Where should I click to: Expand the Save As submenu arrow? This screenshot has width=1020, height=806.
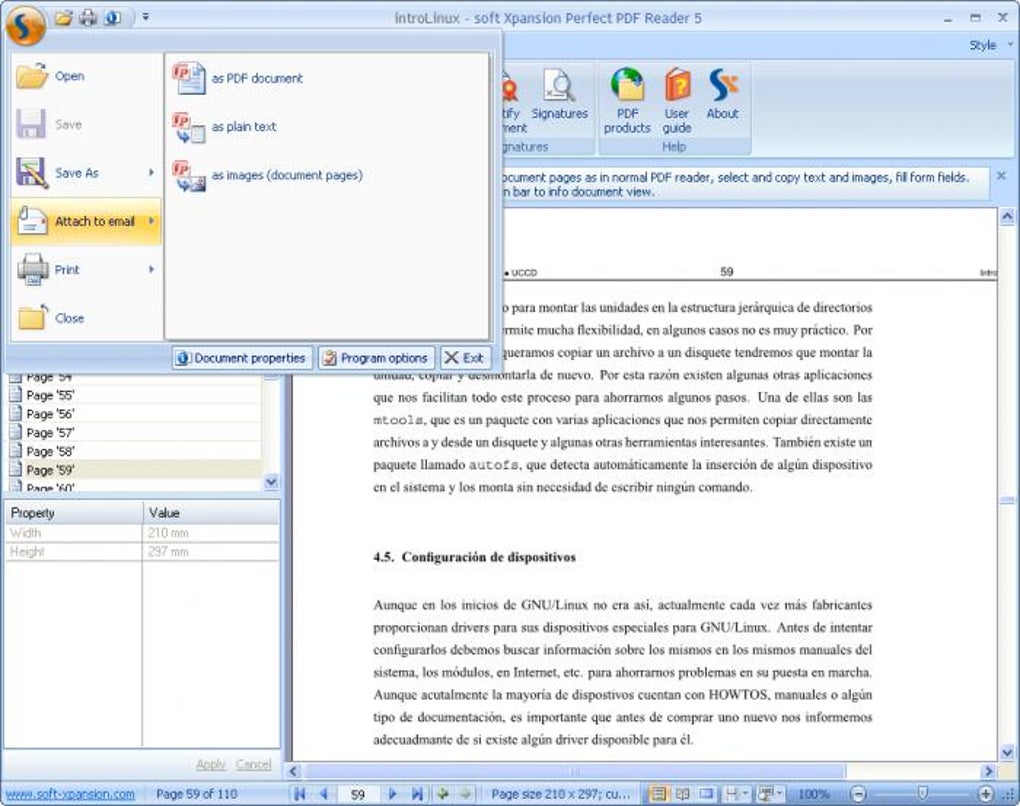click(151, 172)
